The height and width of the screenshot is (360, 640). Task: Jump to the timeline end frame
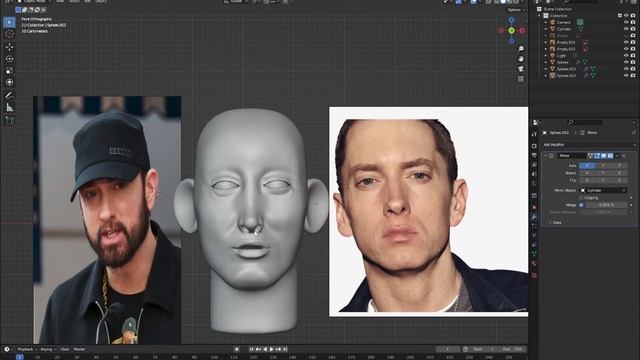[285, 349]
